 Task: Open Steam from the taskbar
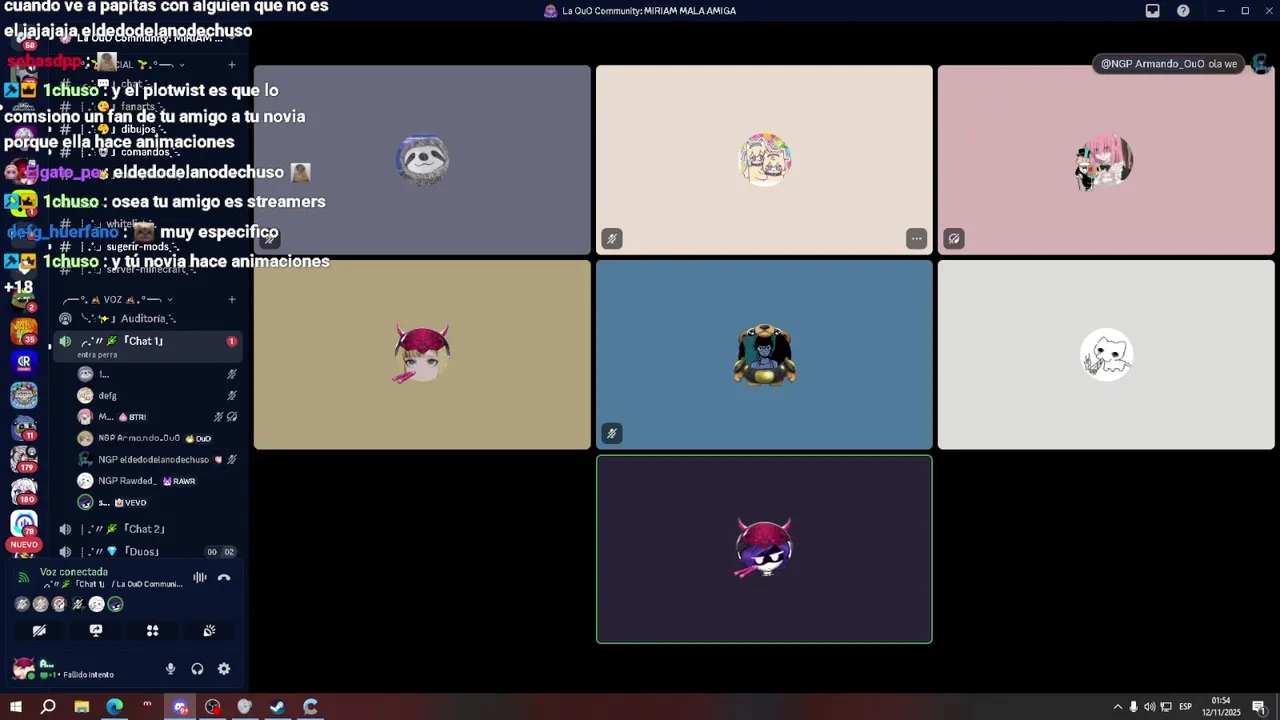(277, 707)
